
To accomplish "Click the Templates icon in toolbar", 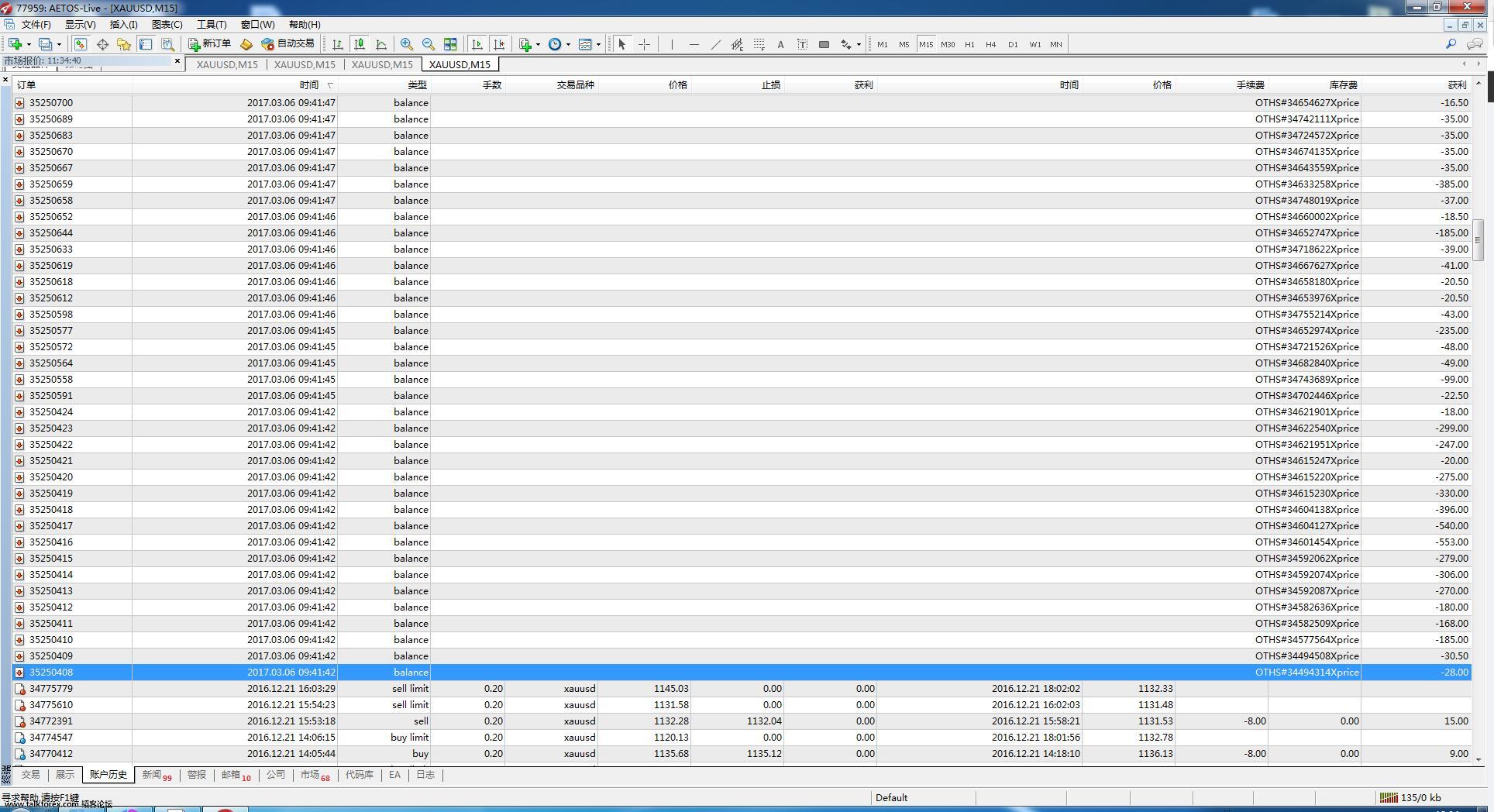I will click(585, 44).
